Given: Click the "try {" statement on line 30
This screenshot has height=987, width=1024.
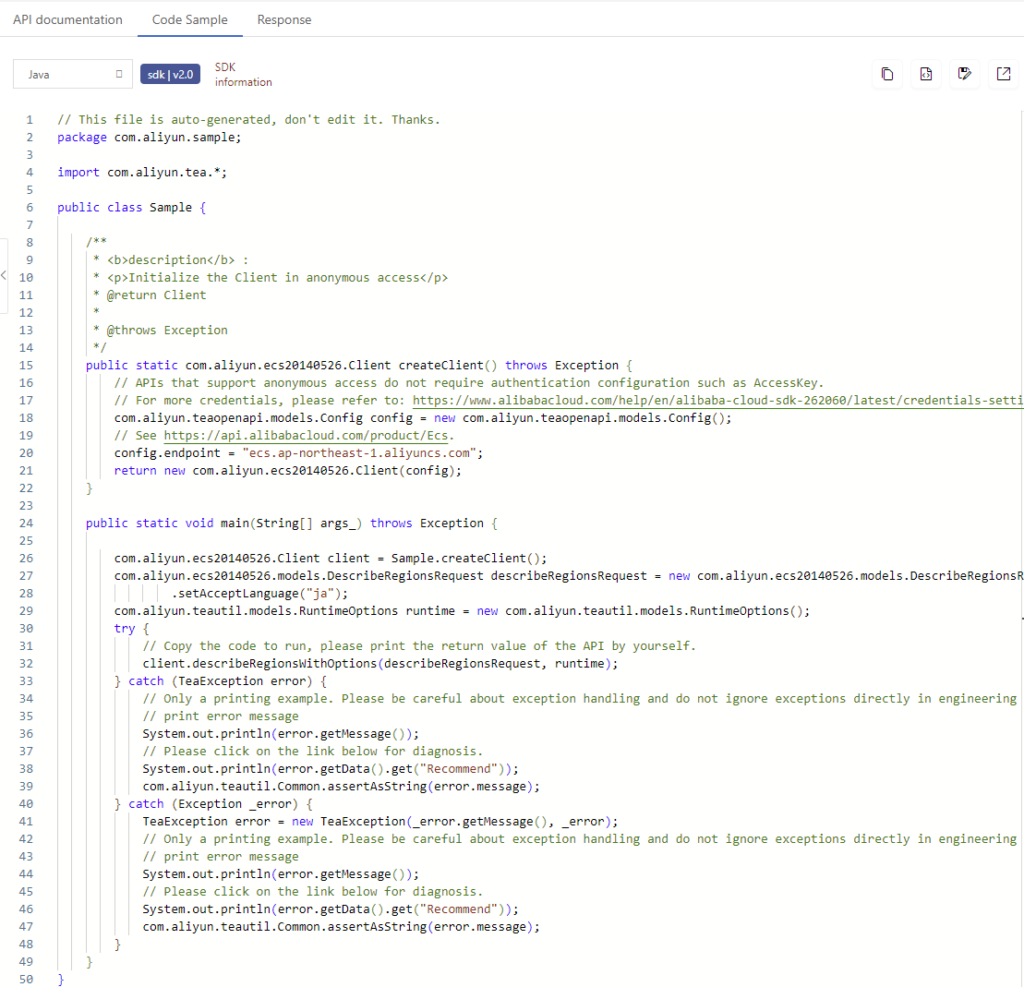Looking at the screenshot, I should [131, 628].
